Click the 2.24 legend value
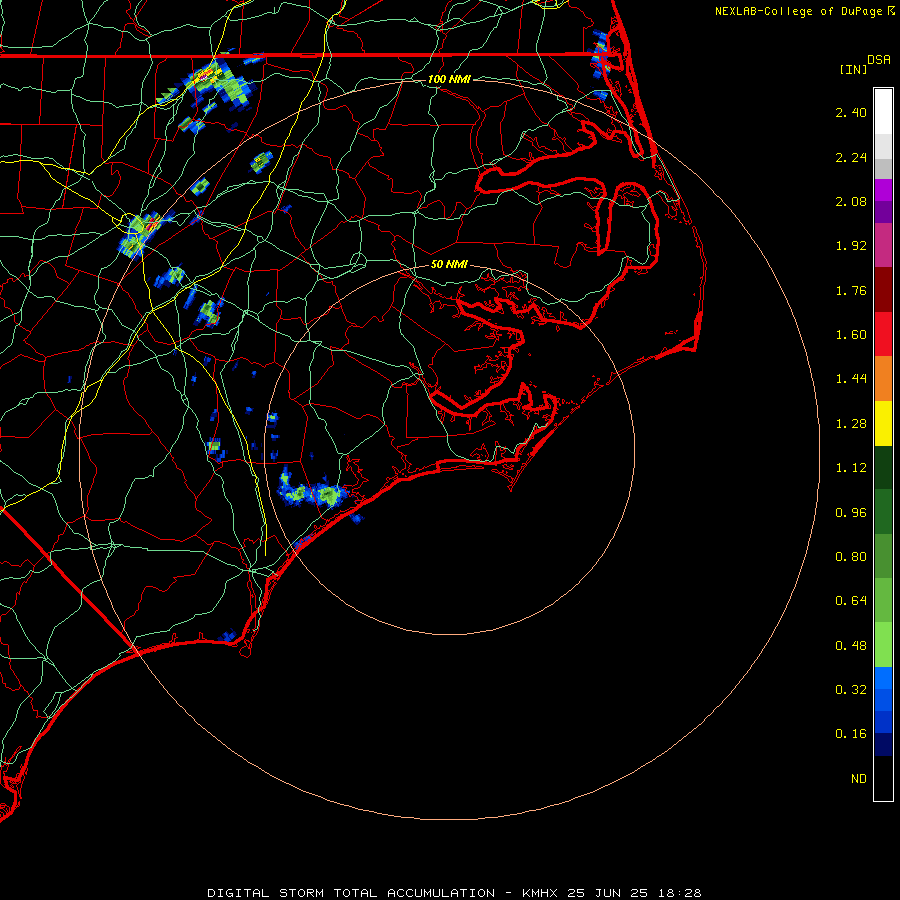This screenshot has height=900, width=900. tap(851, 157)
